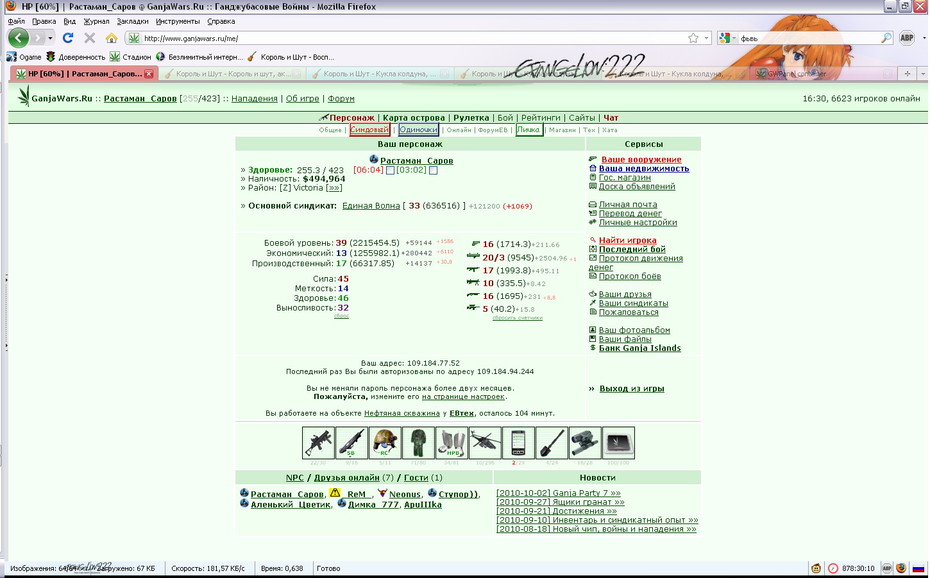Close the active Растаман_Саров tab
Screen dimensions: 930x578
point(149,74)
